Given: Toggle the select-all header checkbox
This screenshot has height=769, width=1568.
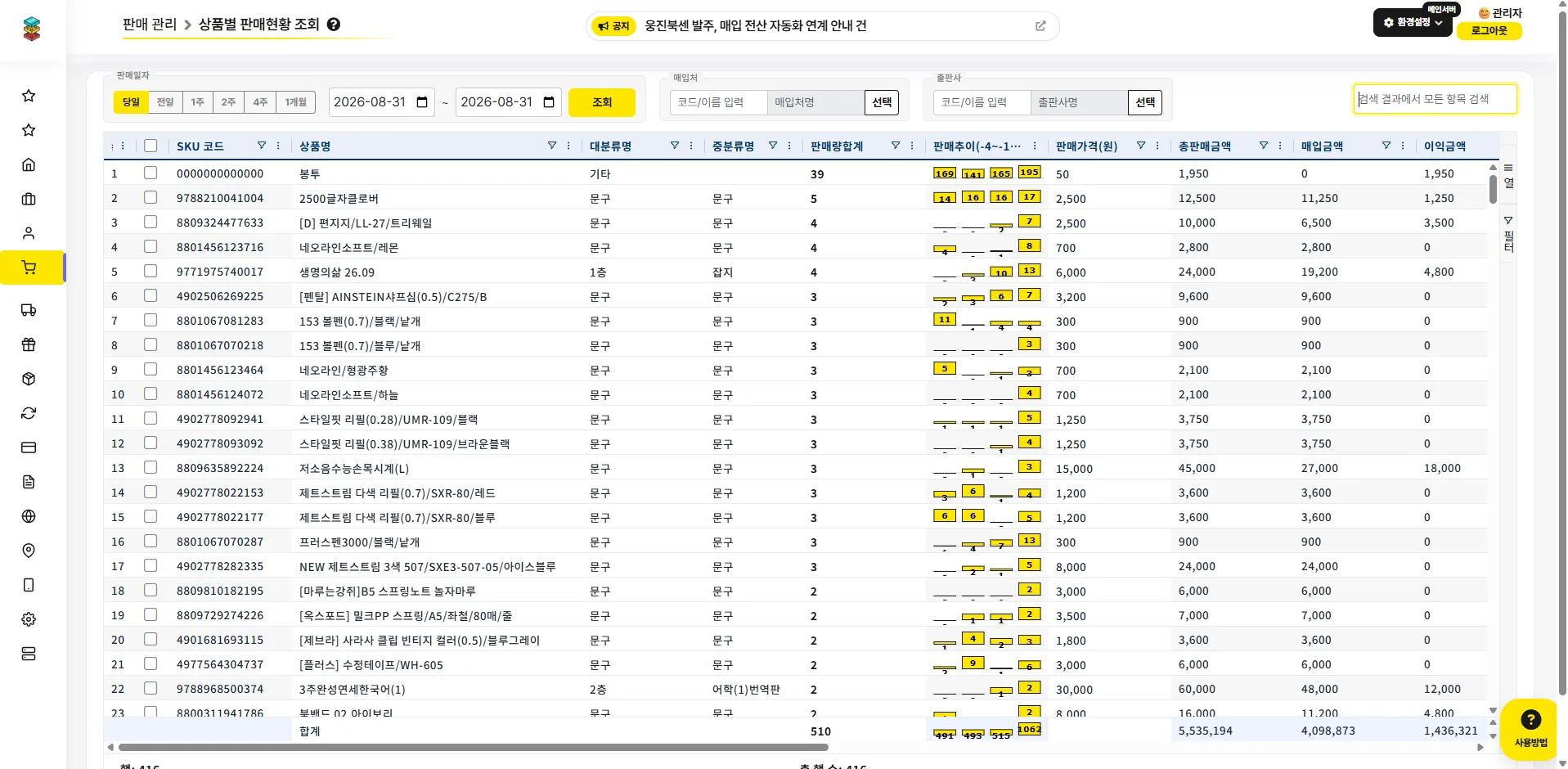Looking at the screenshot, I should [151, 146].
